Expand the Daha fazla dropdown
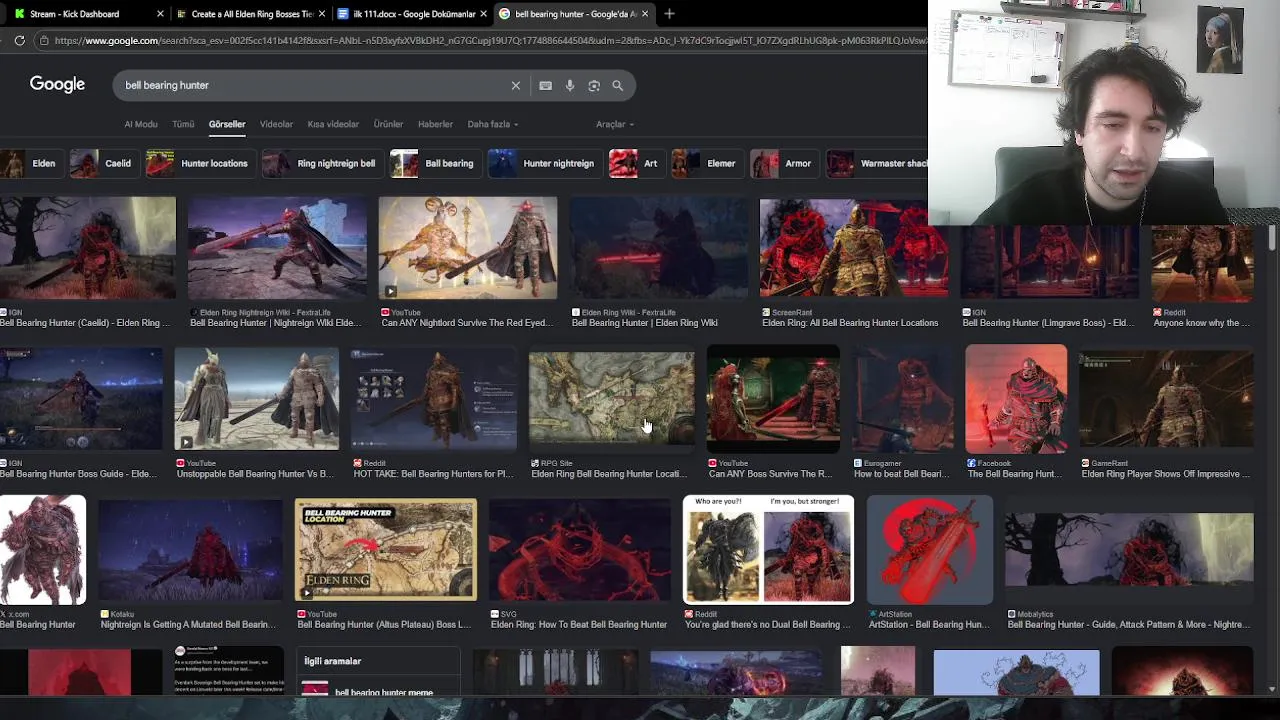 coord(492,124)
